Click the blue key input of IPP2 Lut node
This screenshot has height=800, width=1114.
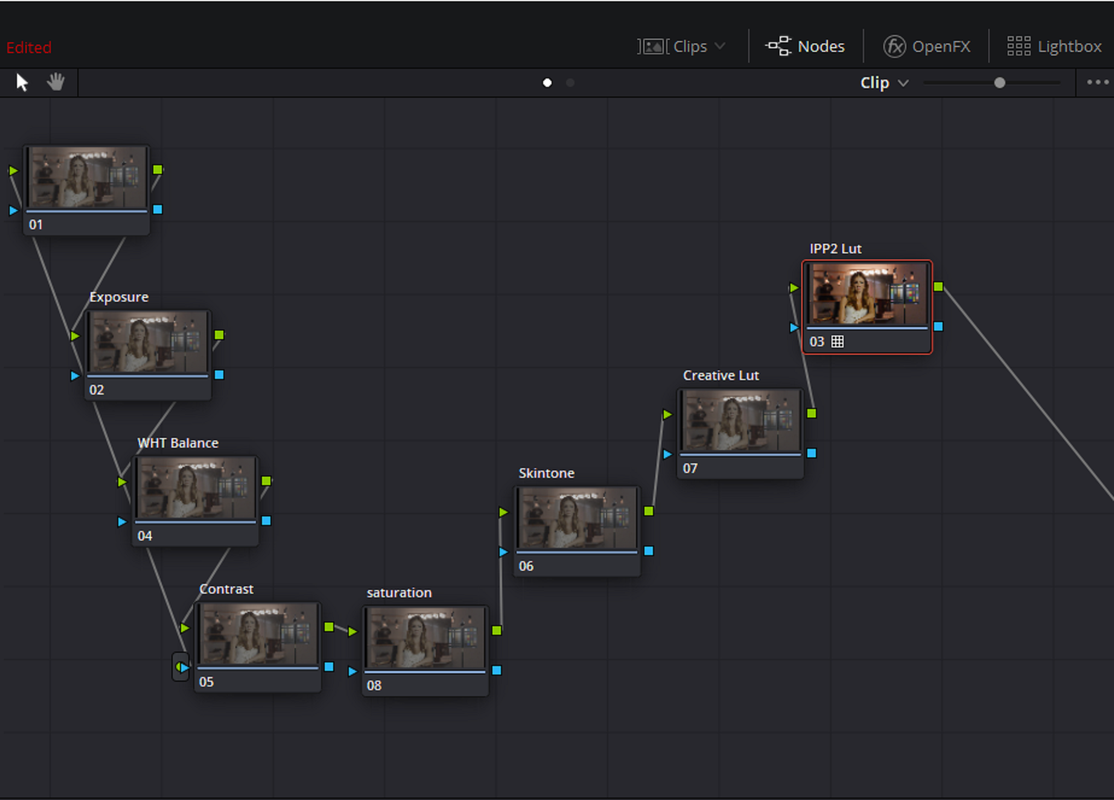pos(794,328)
